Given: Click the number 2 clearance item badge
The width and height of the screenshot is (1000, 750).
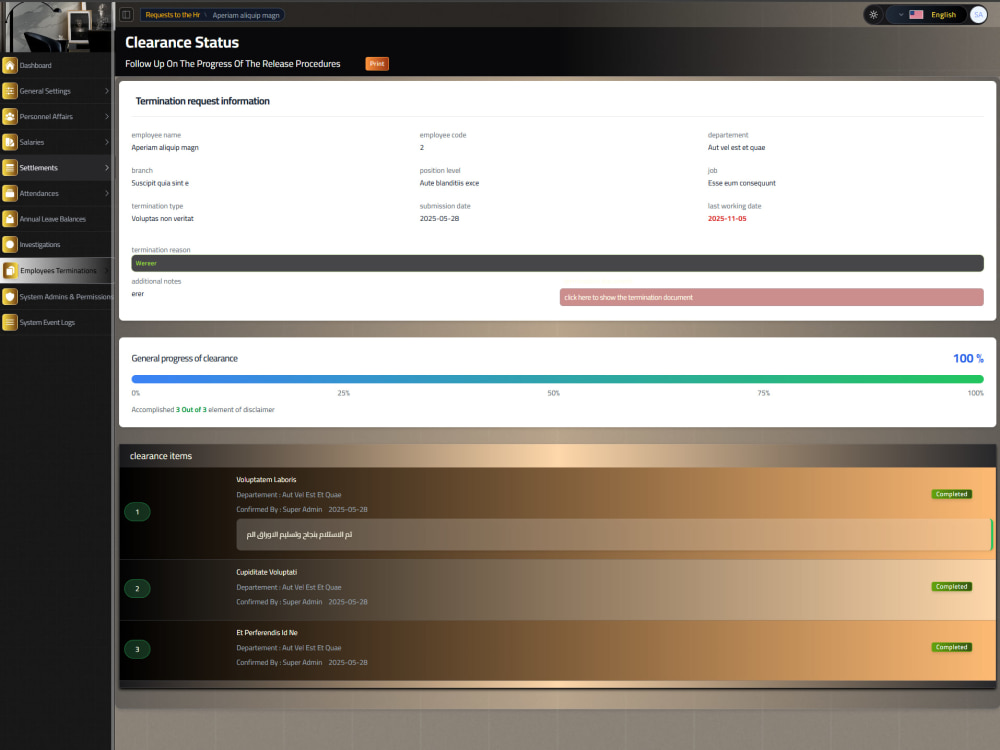Looking at the screenshot, I should [x=137, y=589].
